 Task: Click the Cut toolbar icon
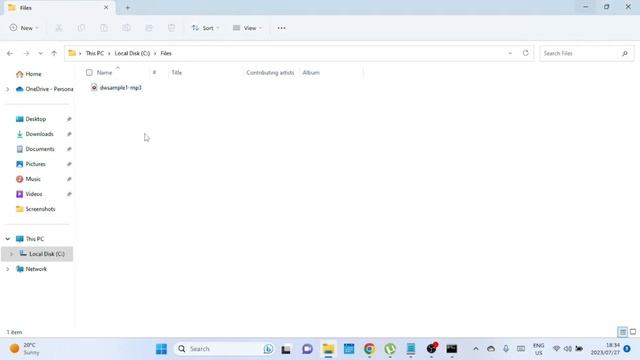[59, 28]
